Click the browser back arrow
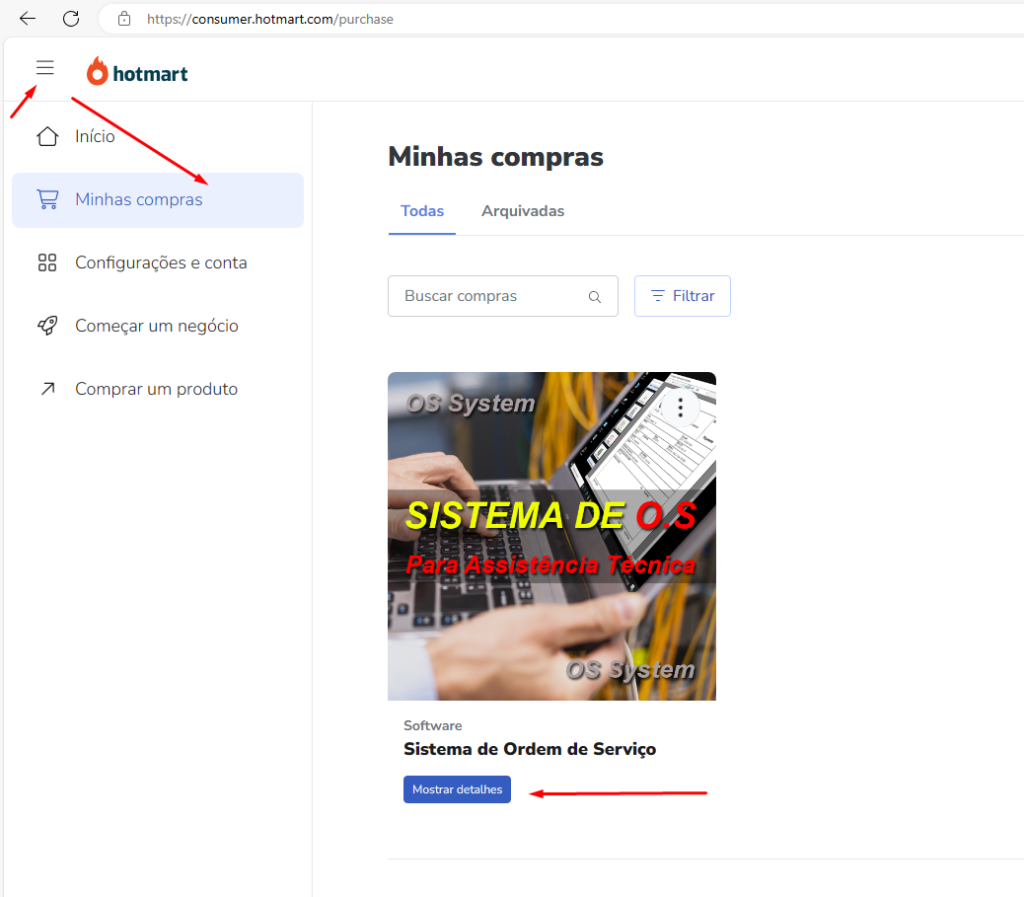Screen dimensions: 1024x897 click(x=27, y=19)
